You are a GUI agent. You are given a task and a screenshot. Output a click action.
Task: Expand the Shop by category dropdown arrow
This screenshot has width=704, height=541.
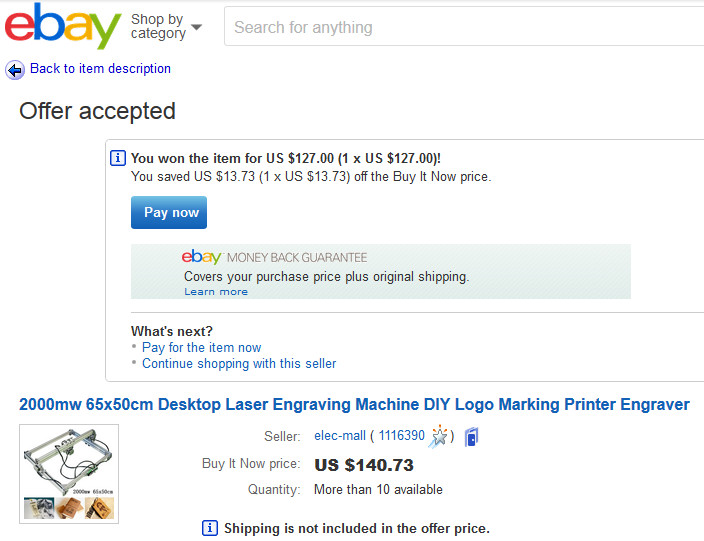[196, 27]
